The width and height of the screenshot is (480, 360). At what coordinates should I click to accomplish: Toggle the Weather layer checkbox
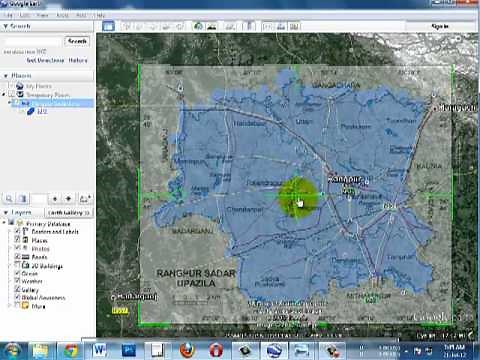pyautogui.click(x=18, y=281)
